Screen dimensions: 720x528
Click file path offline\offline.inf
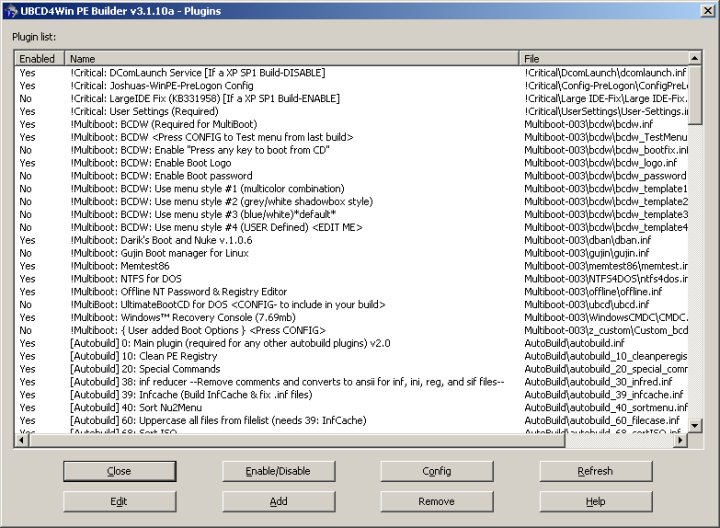pyautogui.click(x=593, y=291)
